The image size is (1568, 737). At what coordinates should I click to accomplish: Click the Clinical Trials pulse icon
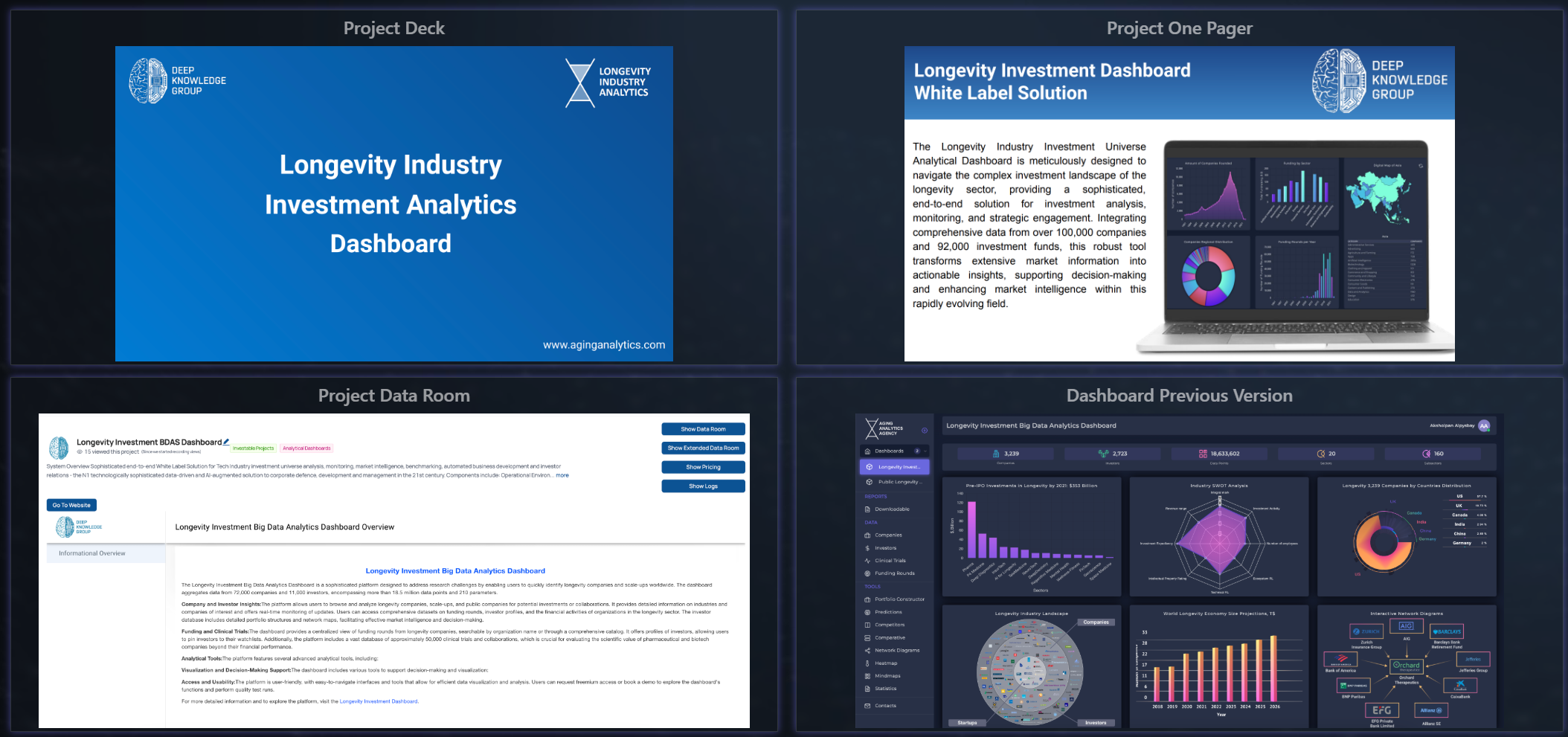point(867,561)
